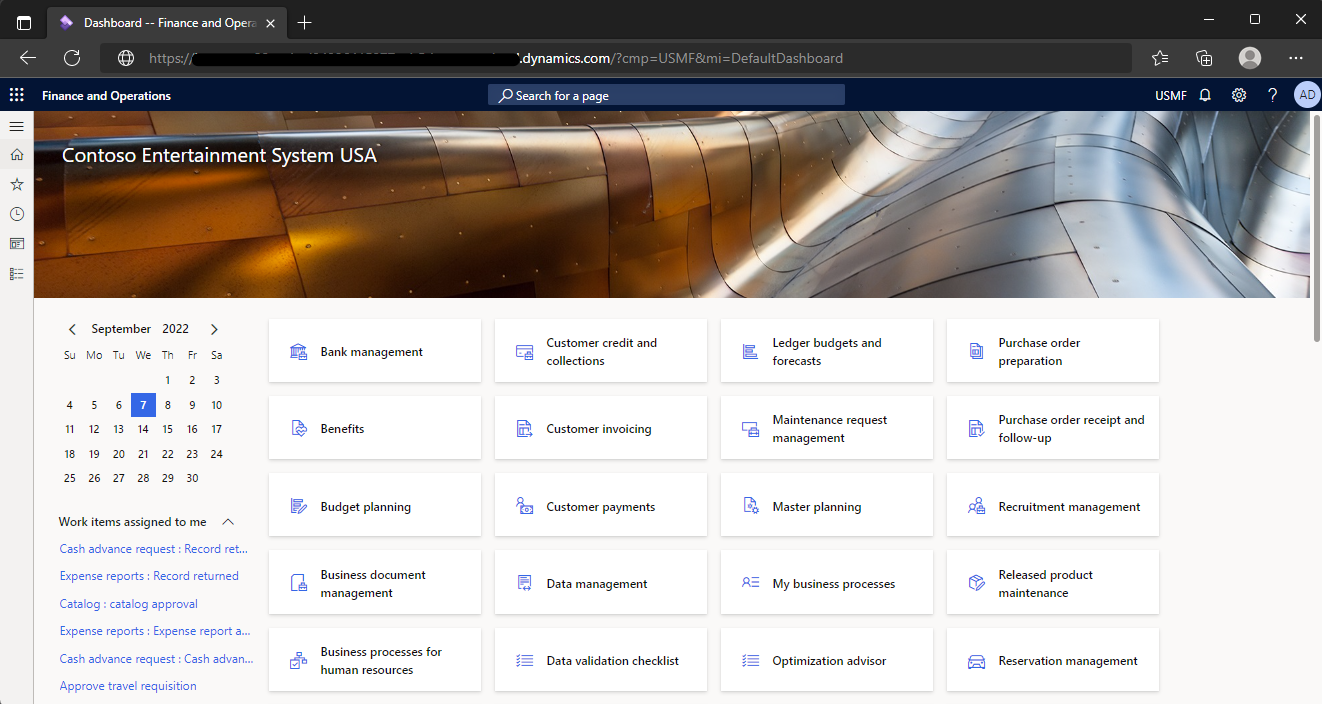Viewport: 1322px width, 704px height.
Task: Open Modules list icon in sidebar
Action: tap(16, 273)
